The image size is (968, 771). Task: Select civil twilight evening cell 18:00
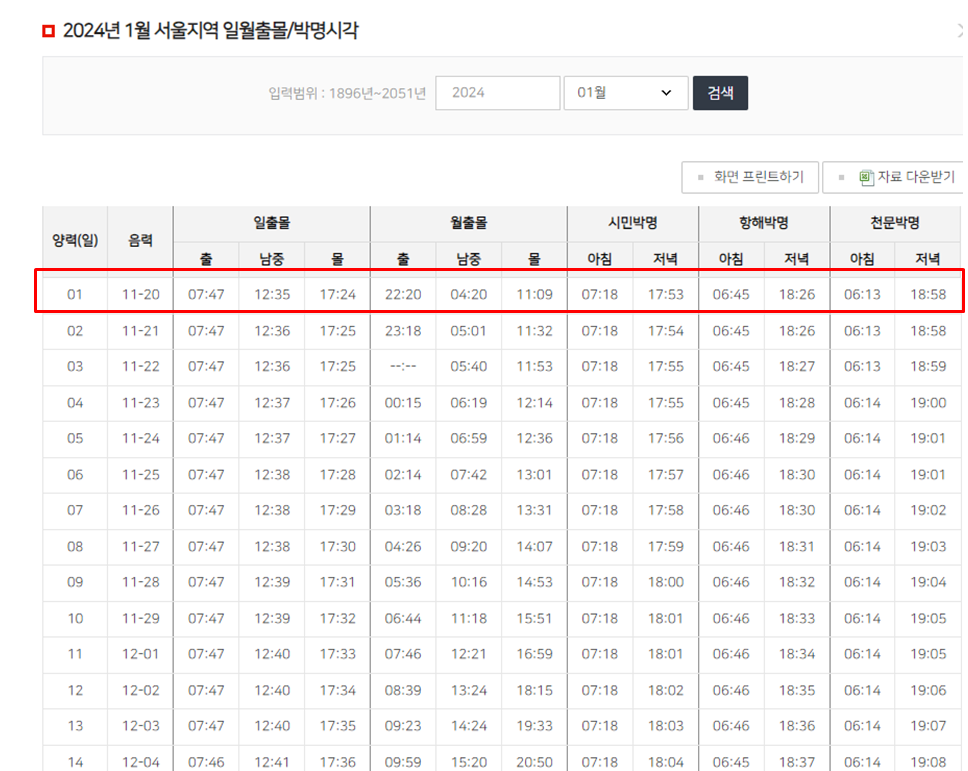[666, 582]
